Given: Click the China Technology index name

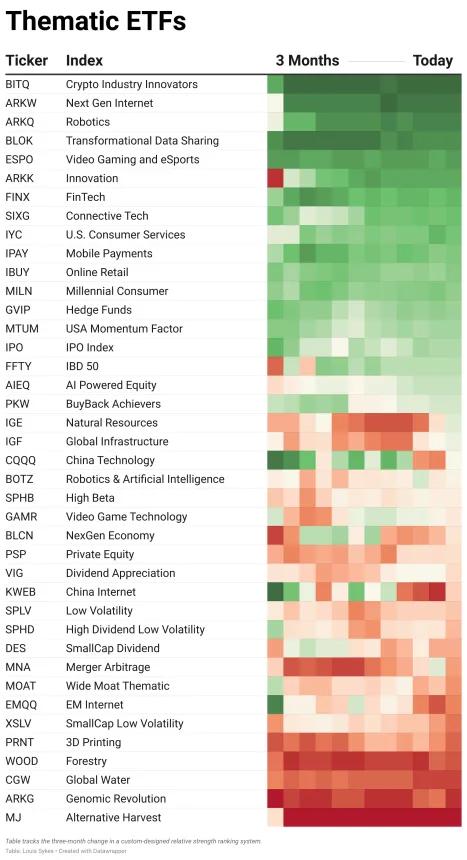Looking at the screenshot, I should [110, 460].
